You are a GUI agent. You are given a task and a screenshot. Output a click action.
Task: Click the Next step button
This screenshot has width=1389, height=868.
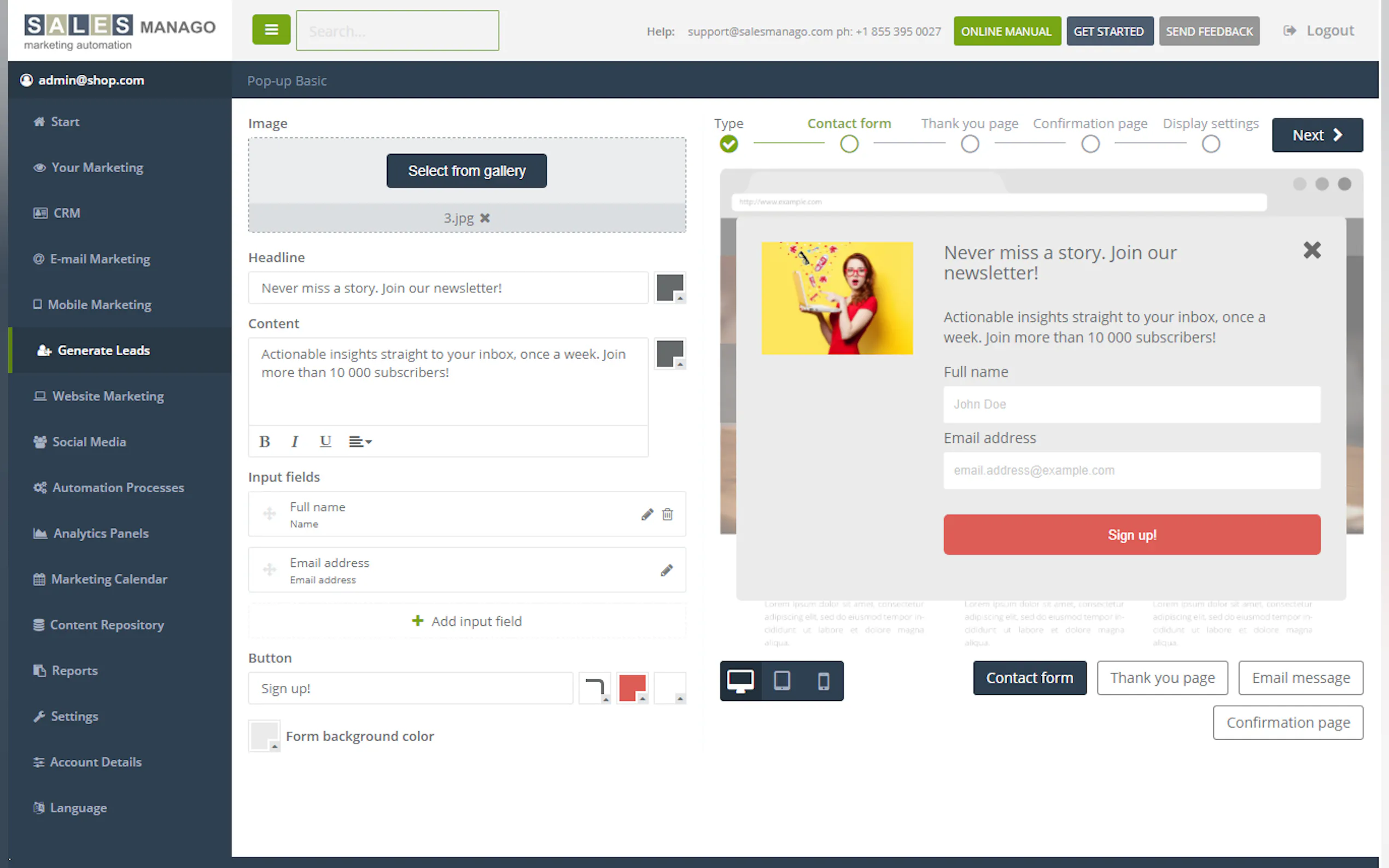pos(1317,135)
